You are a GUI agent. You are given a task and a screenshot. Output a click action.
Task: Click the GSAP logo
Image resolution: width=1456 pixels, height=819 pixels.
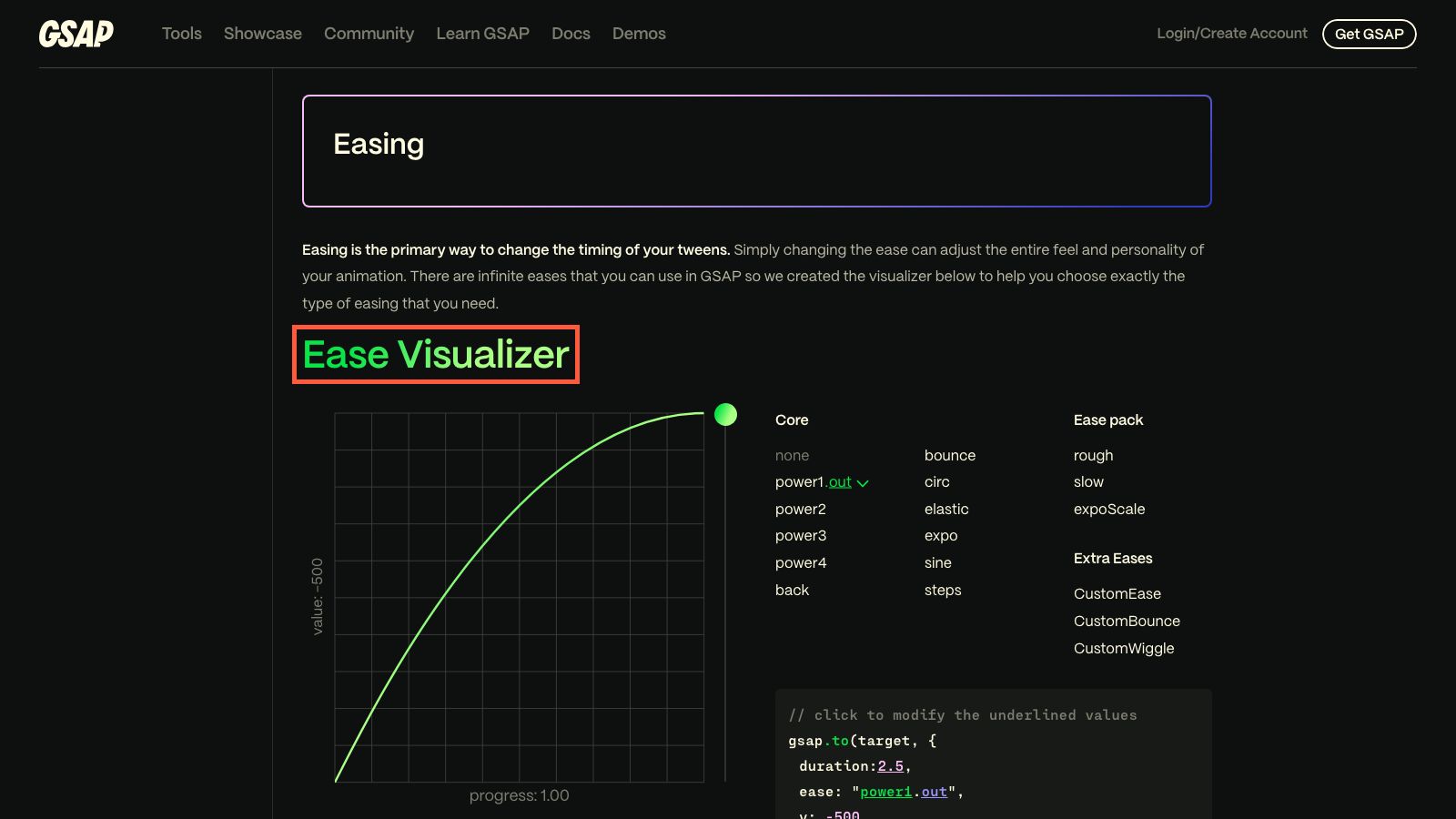tap(76, 34)
